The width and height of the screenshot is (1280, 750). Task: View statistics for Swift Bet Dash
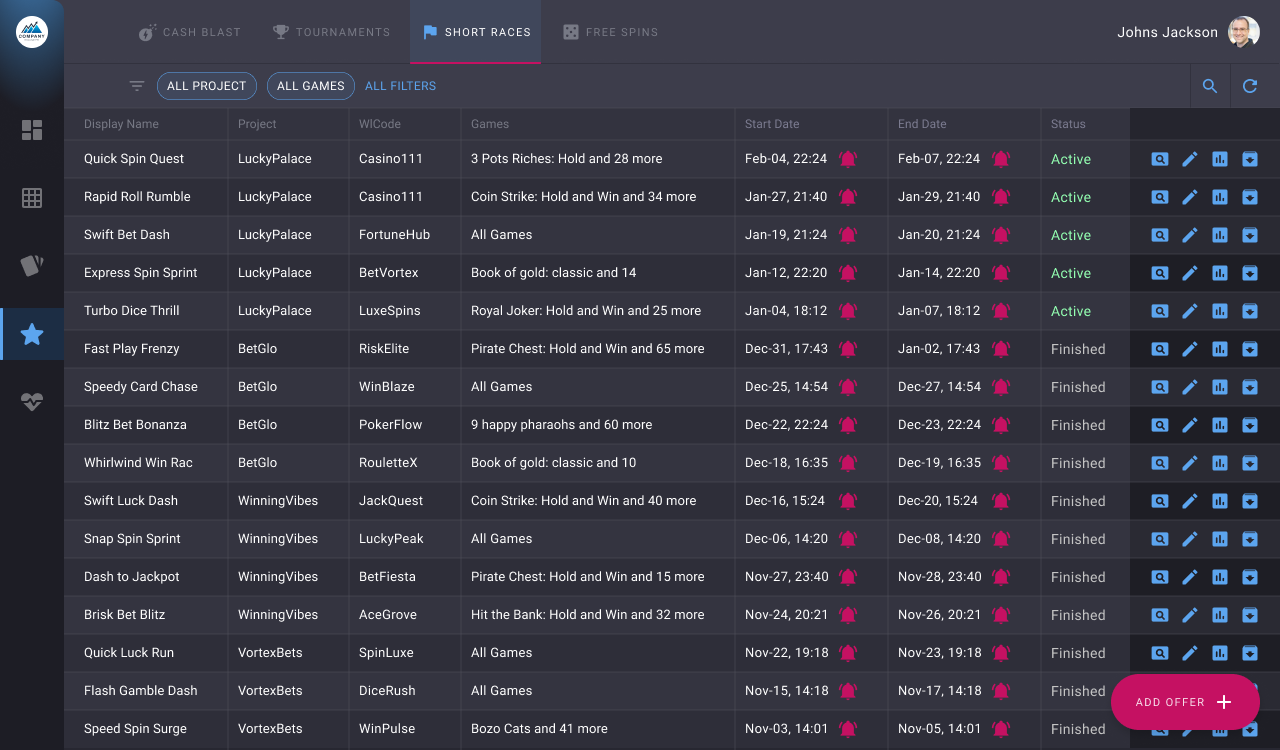pos(1220,235)
